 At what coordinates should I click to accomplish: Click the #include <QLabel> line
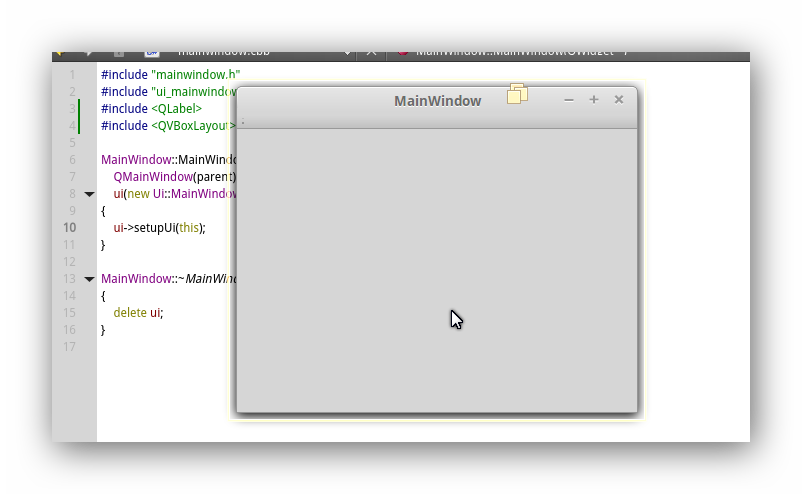(x=151, y=108)
